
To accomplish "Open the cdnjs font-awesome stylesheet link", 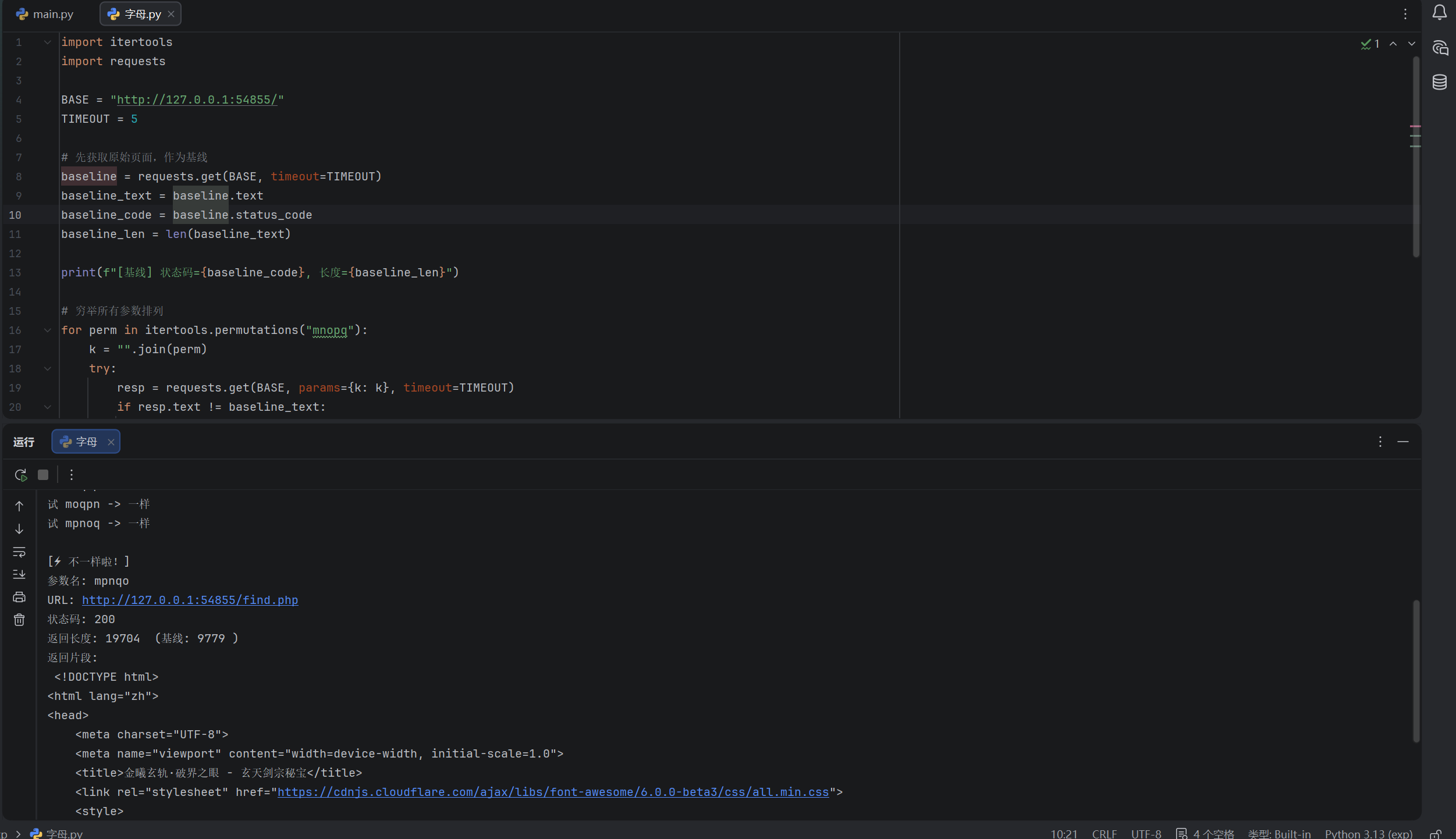I will point(553,792).
